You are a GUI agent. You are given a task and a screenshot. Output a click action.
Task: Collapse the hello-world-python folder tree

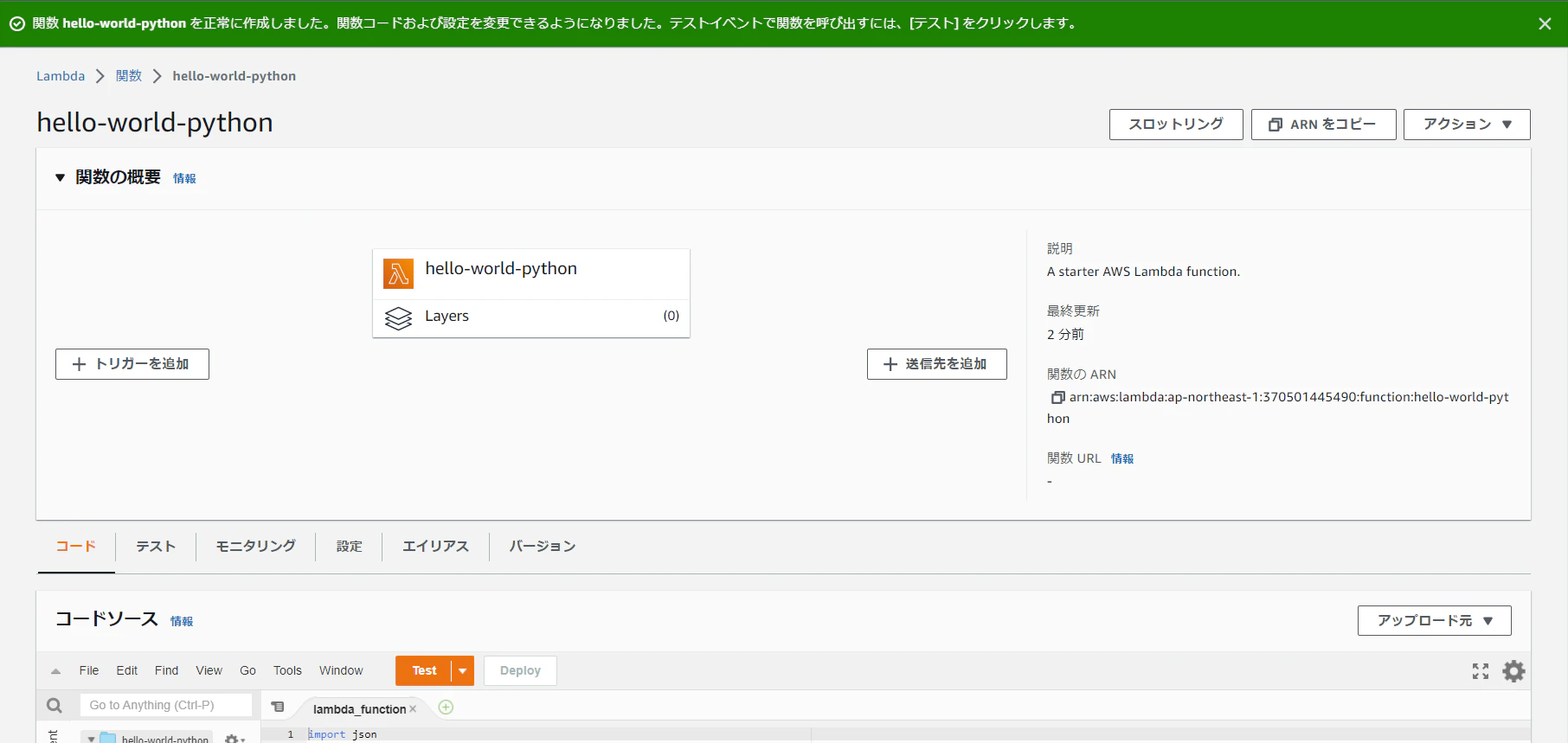pyautogui.click(x=91, y=740)
